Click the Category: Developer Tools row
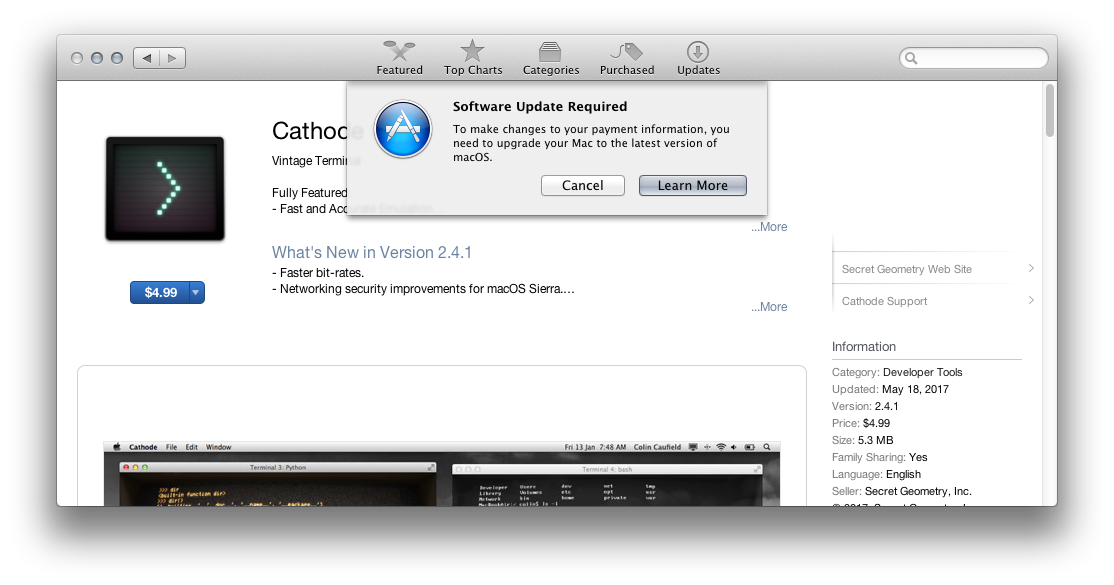1114x585 pixels. coord(897,372)
